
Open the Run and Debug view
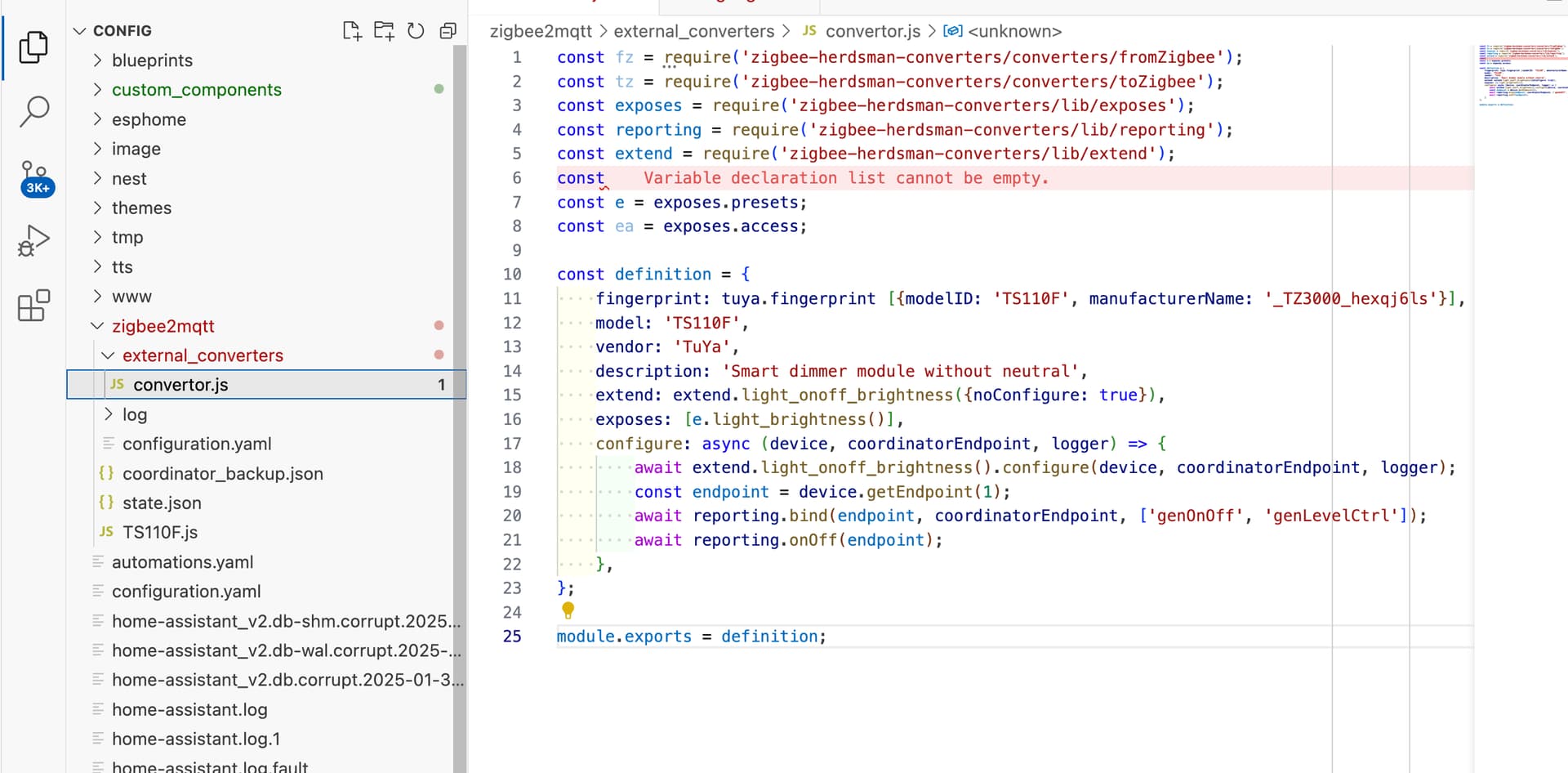click(x=33, y=241)
